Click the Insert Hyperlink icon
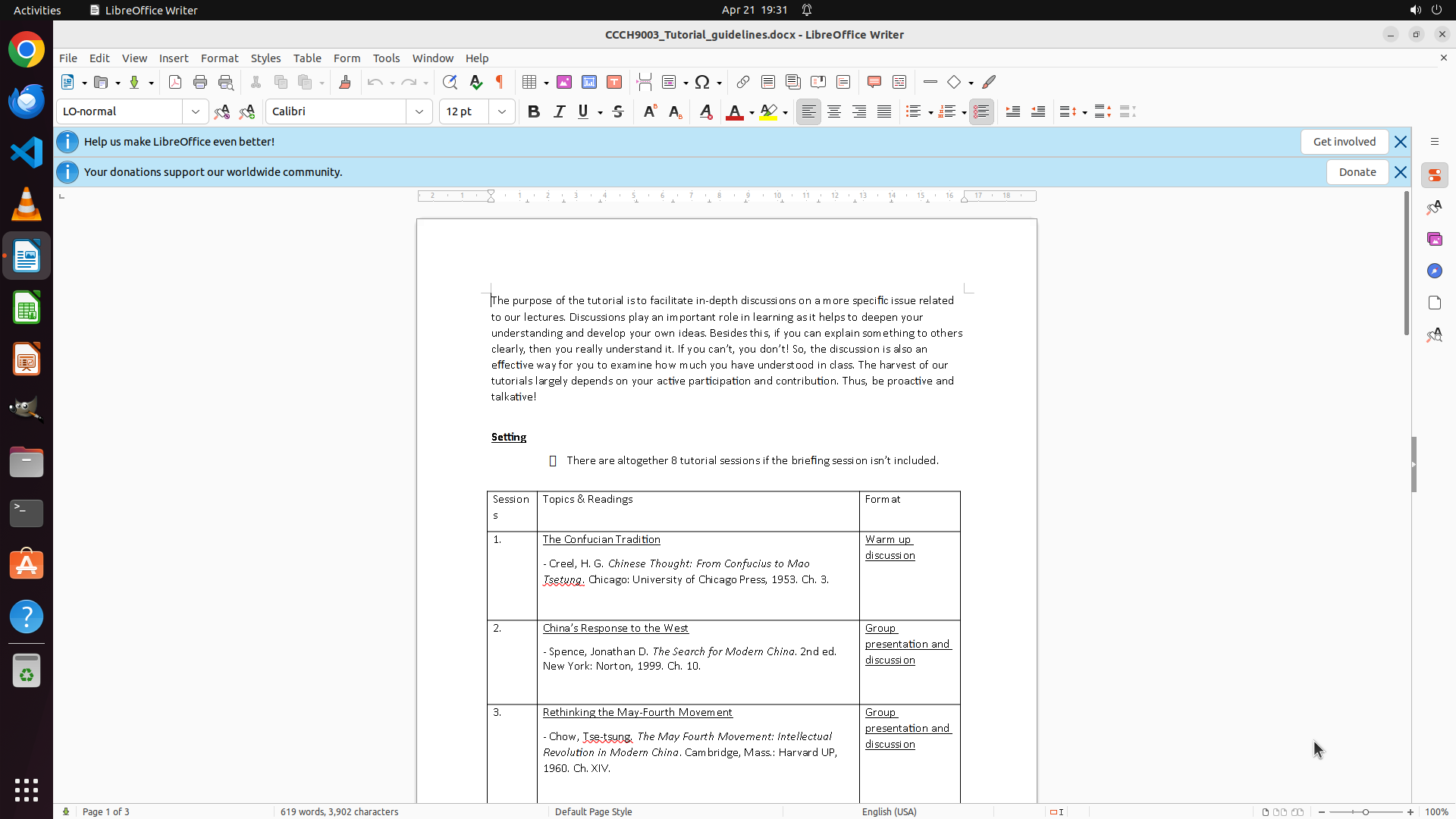The width and height of the screenshot is (1456, 819). coord(743,82)
